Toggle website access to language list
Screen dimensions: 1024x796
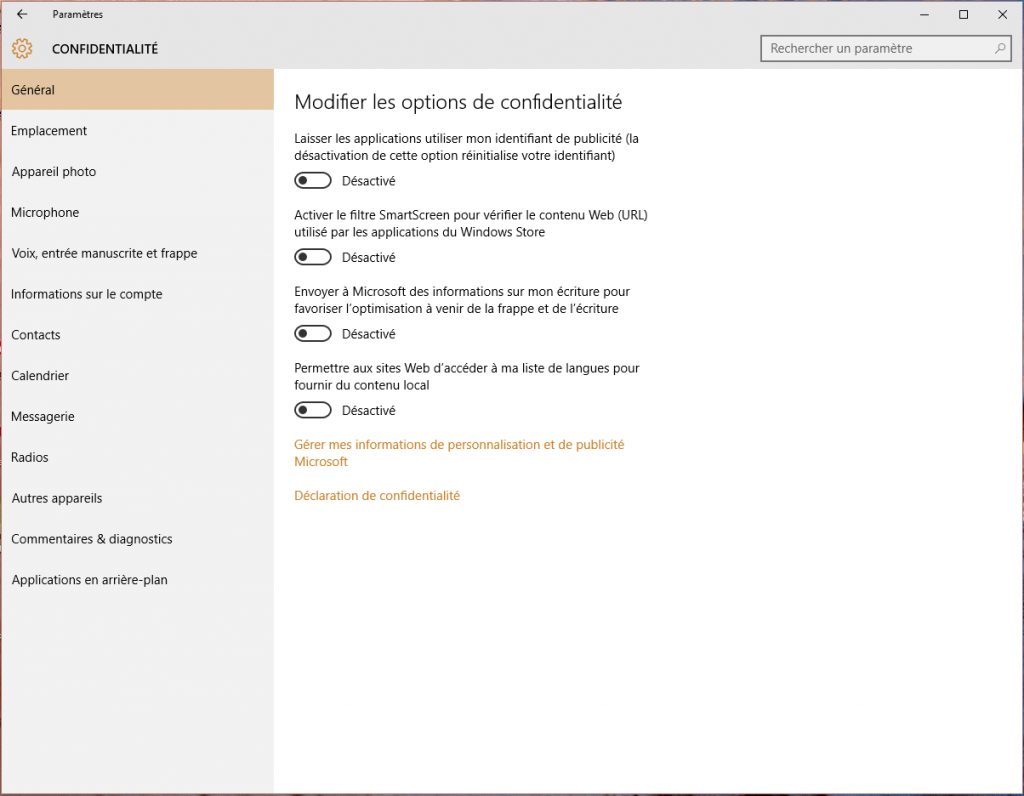(x=312, y=409)
